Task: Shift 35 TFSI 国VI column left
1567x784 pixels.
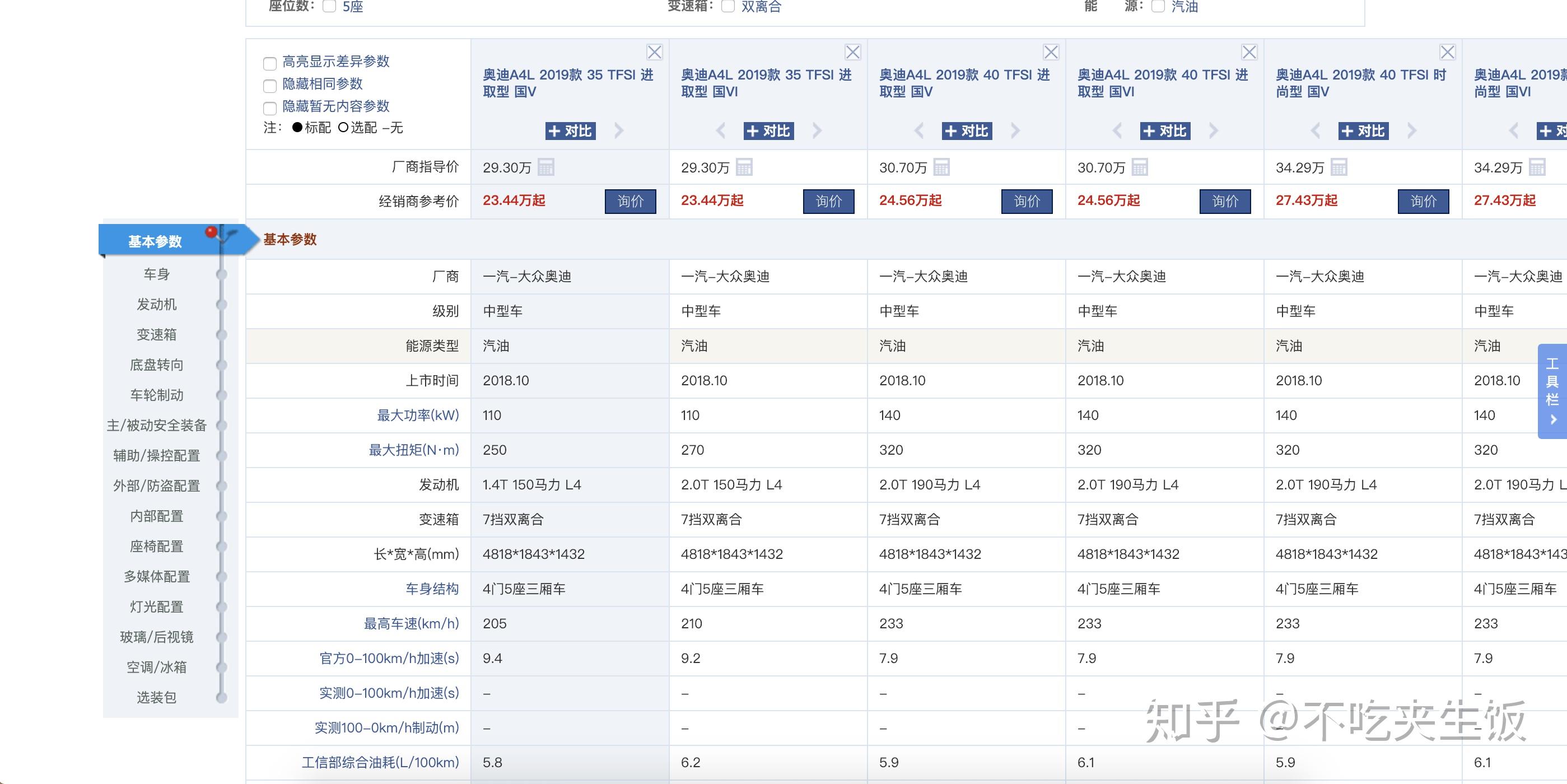Action: (721, 131)
